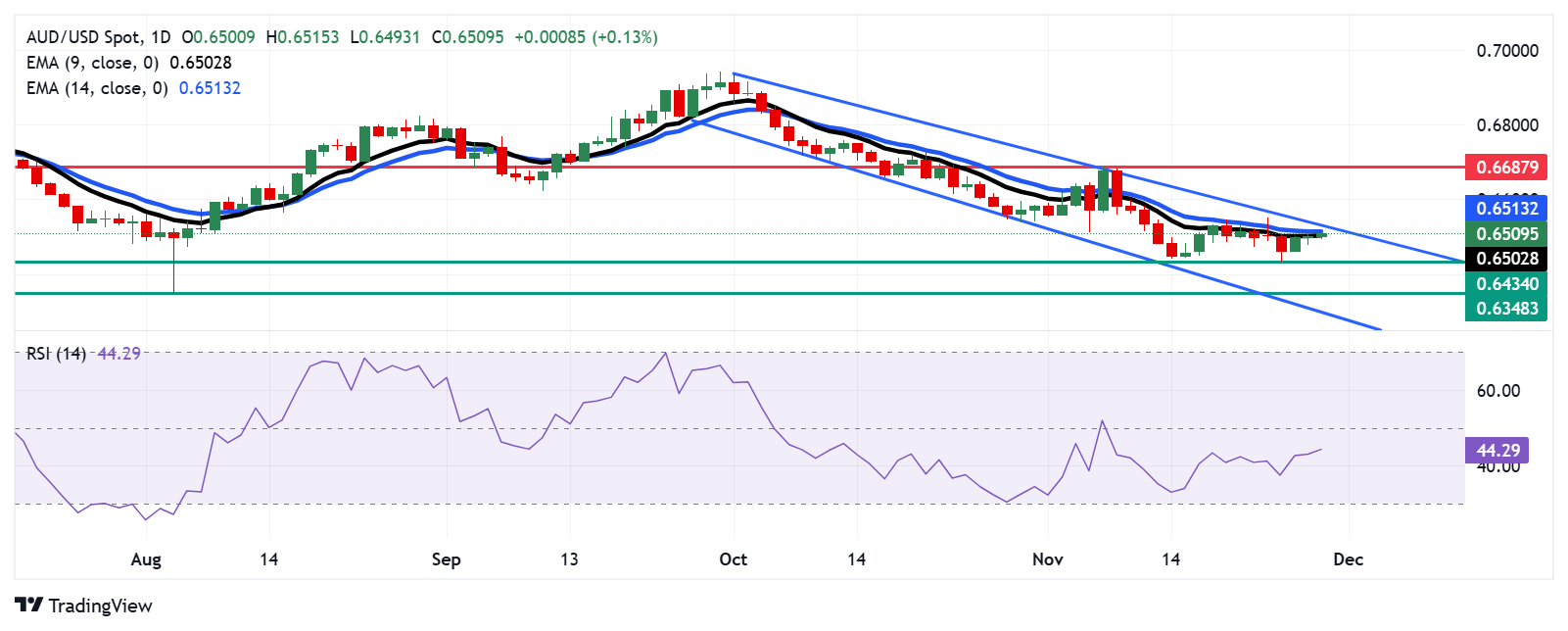Click the 0.70000 price axis label

pyautogui.click(x=1507, y=51)
